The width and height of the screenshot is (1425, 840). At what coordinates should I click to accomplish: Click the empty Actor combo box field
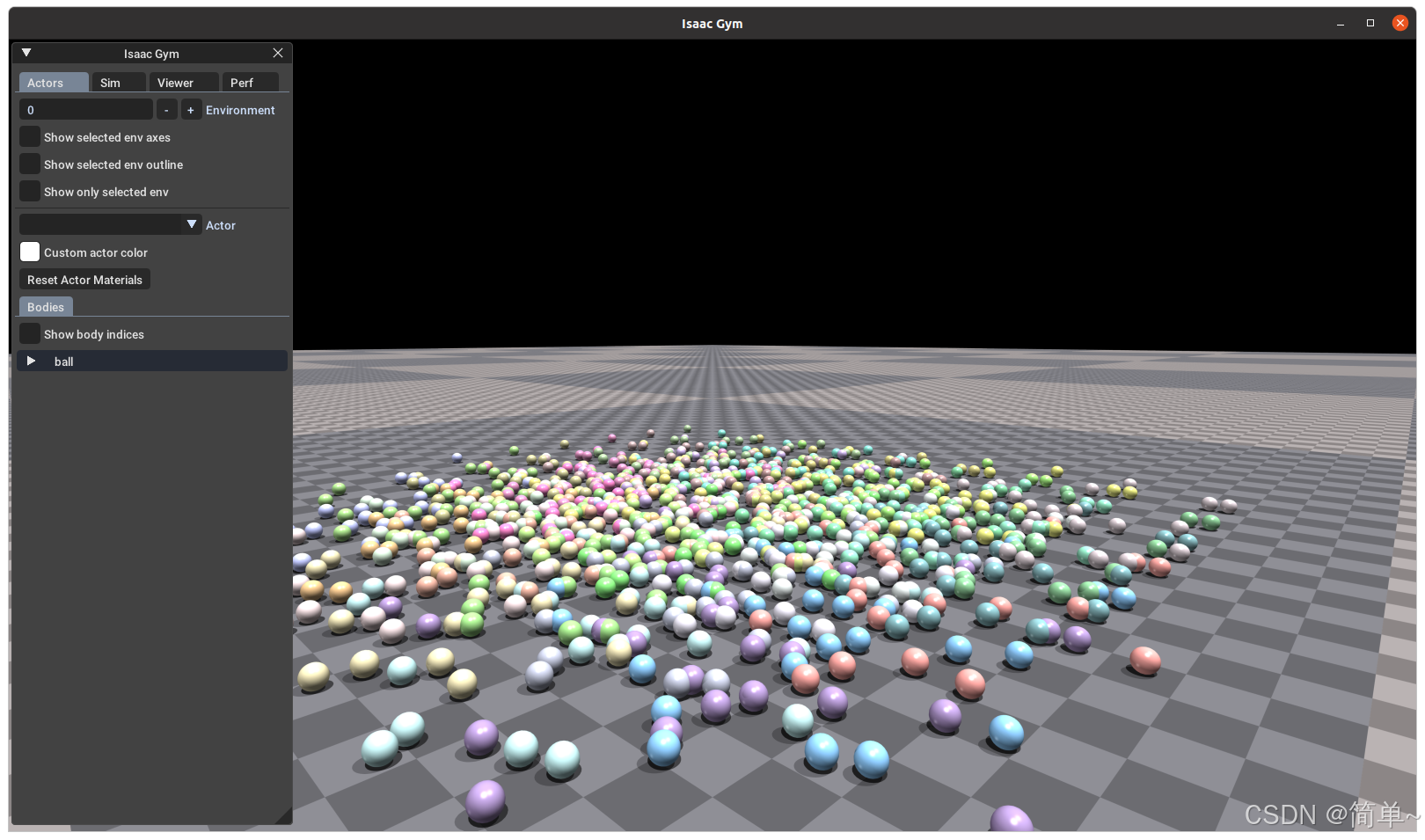click(99, 225)
